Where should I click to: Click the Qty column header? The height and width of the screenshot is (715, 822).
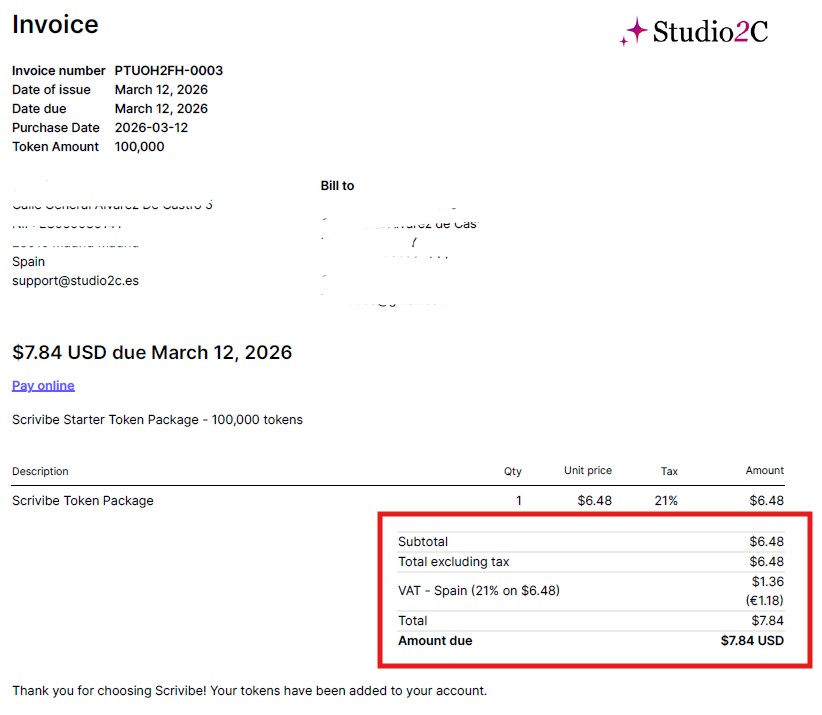click(513, 471)
